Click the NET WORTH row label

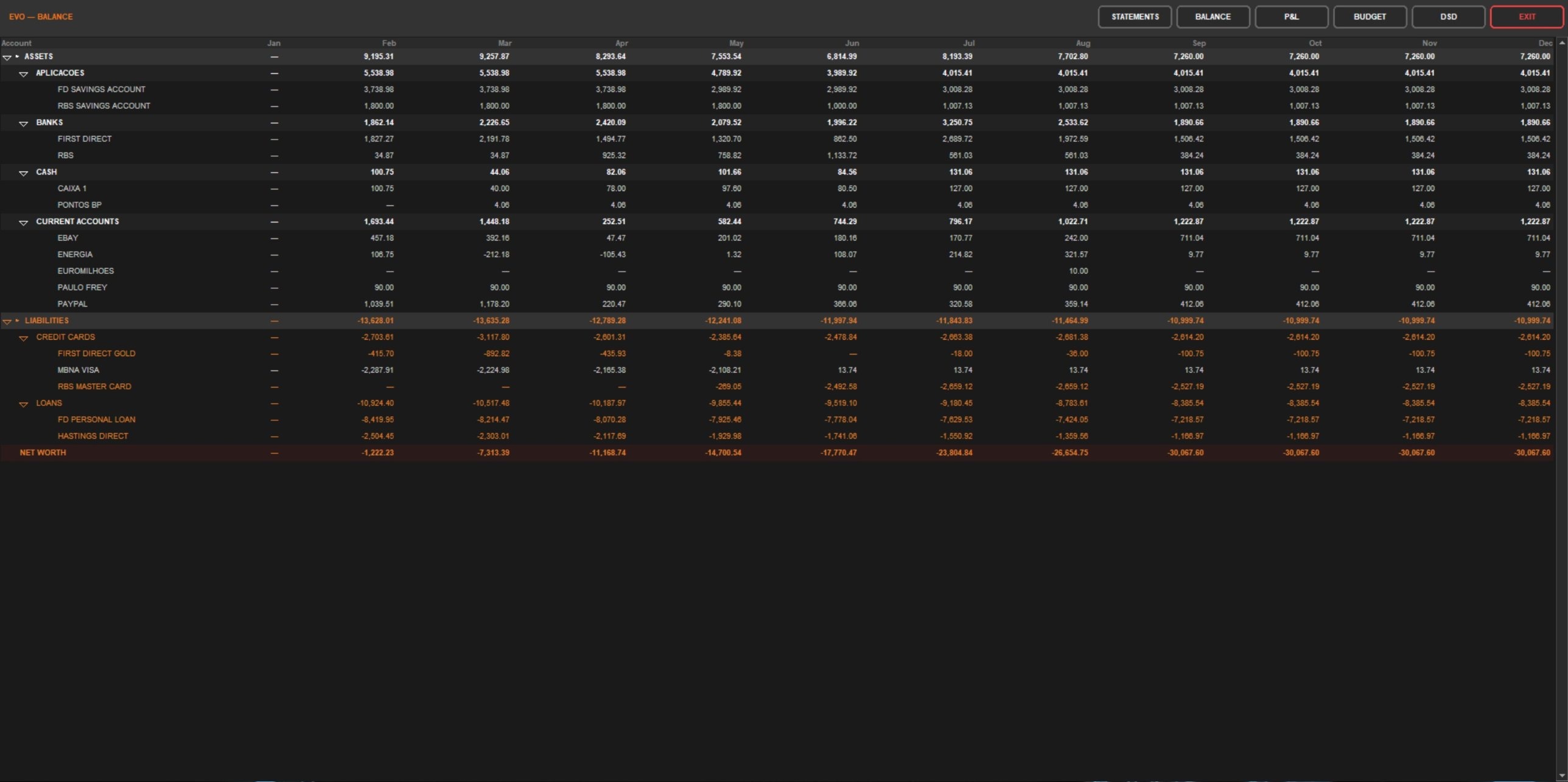click(43, 453)
